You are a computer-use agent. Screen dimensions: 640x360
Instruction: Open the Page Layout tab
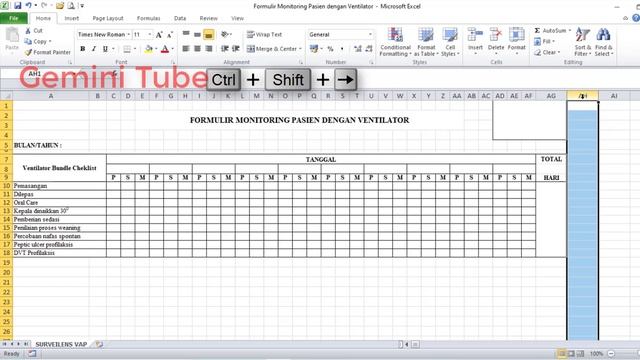point(108,18)
